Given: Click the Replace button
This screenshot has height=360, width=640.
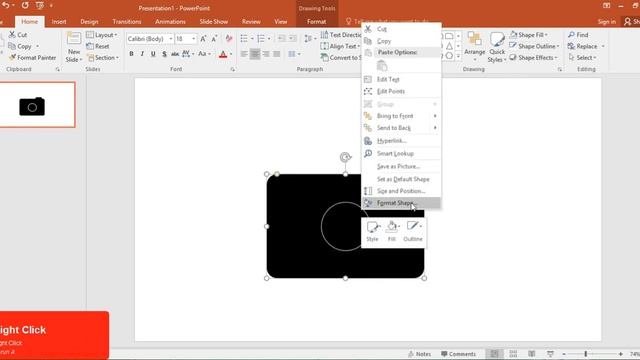Looking at the screenshot, I should pos(582,46).
